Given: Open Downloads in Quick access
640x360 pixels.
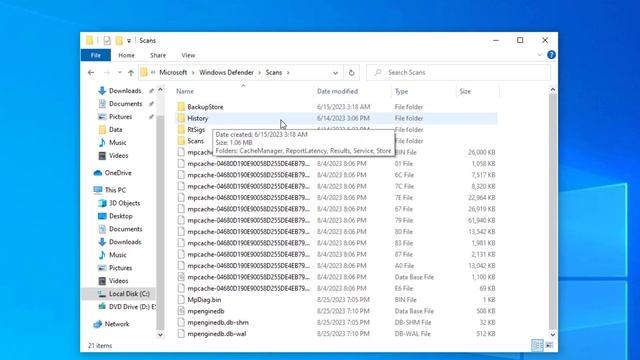Looking at the screenshot, I should coord(124,91).
